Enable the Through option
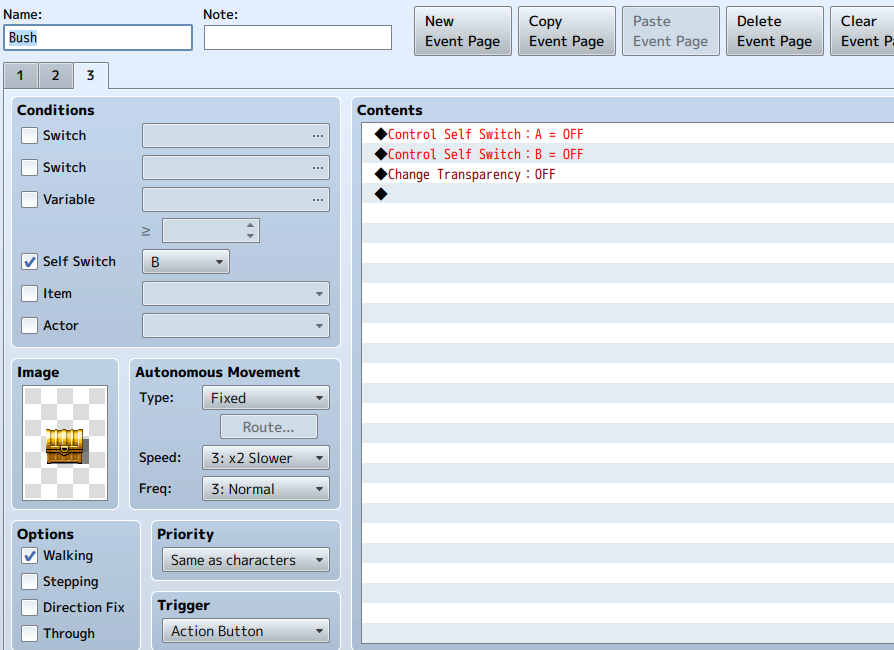894x650 pixels. point(29,633)
